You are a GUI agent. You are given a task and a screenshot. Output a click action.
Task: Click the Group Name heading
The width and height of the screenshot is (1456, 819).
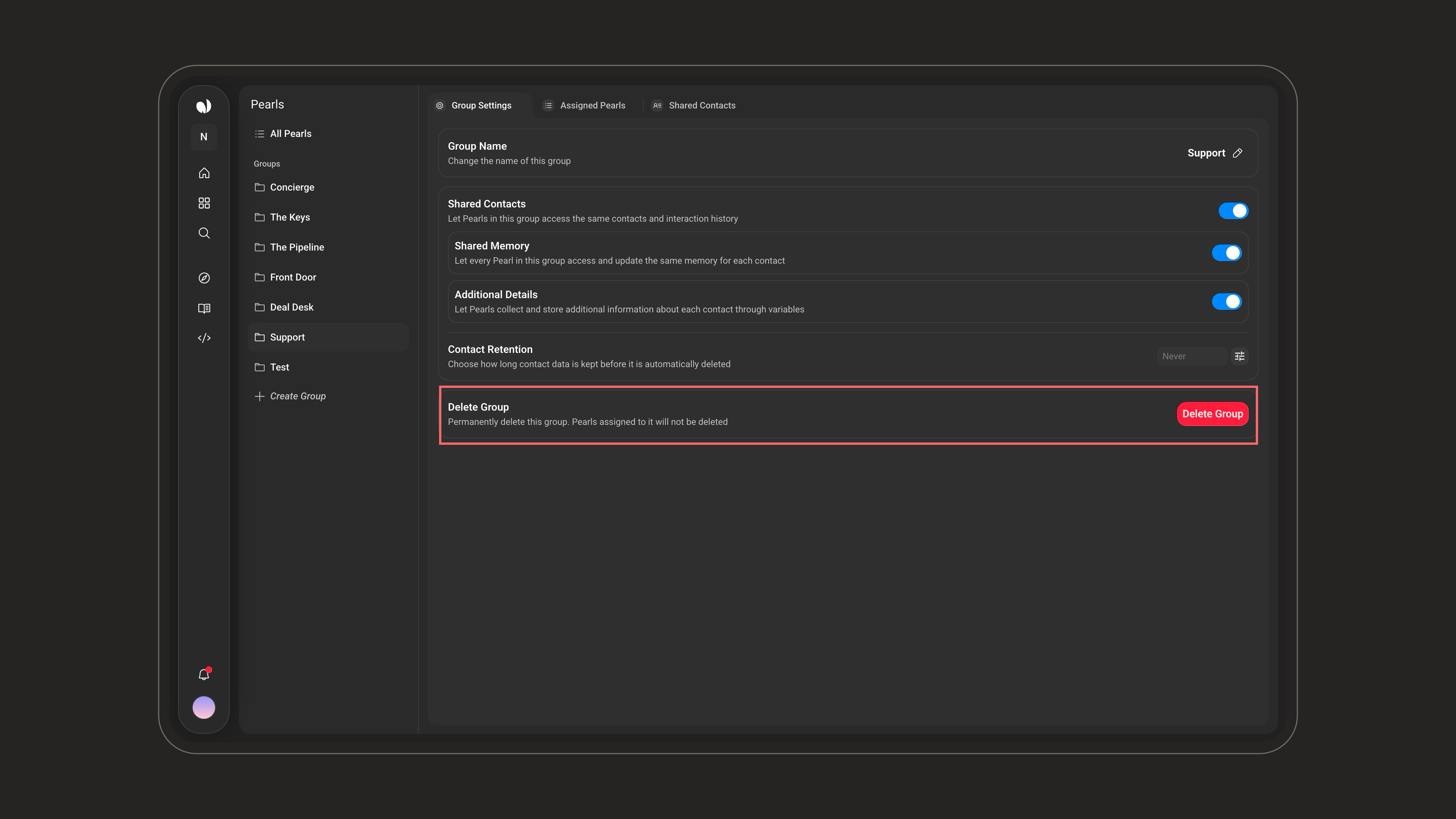click(x=477, y=146)
